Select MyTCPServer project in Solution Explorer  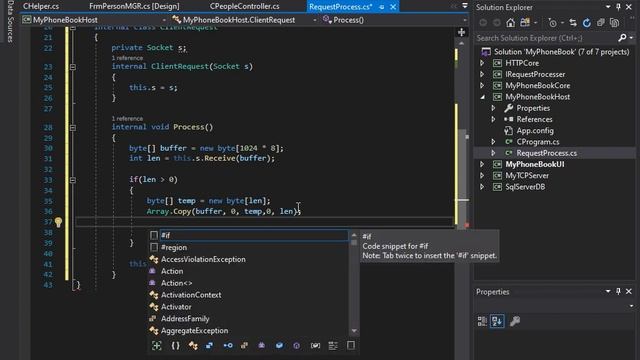[x=527, y=176]
